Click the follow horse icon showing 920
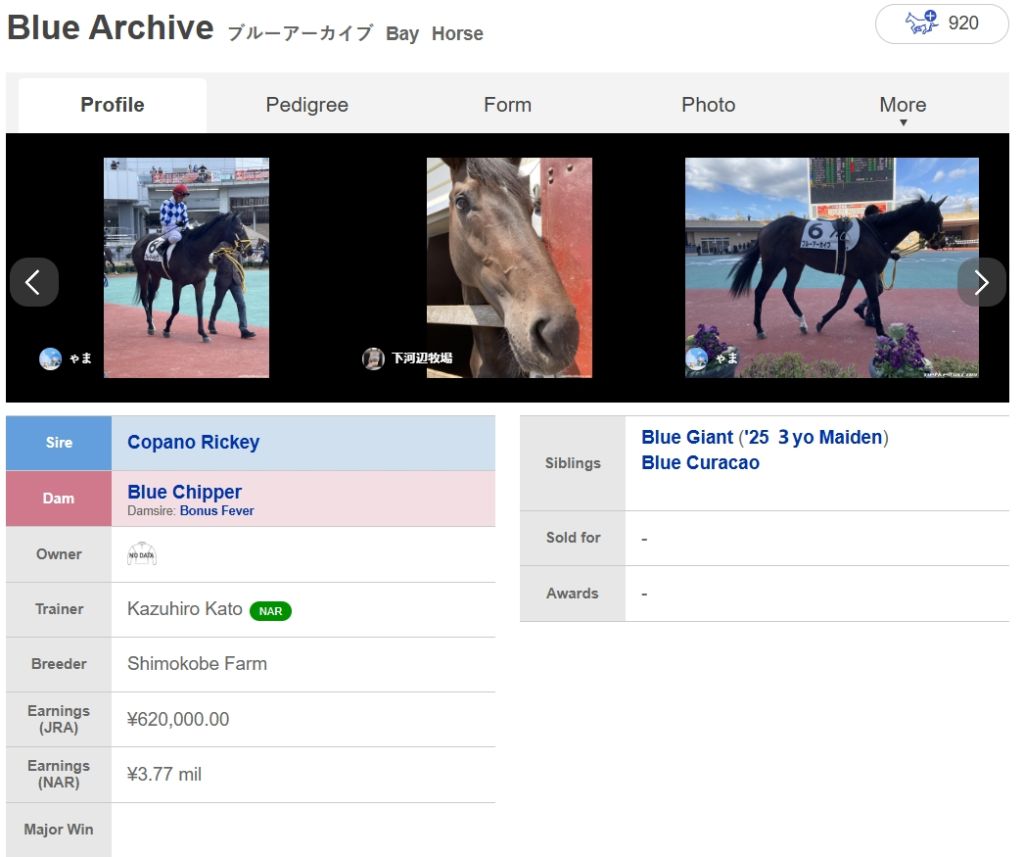This screenshot has height=857, width=1024. coord(942,24)
